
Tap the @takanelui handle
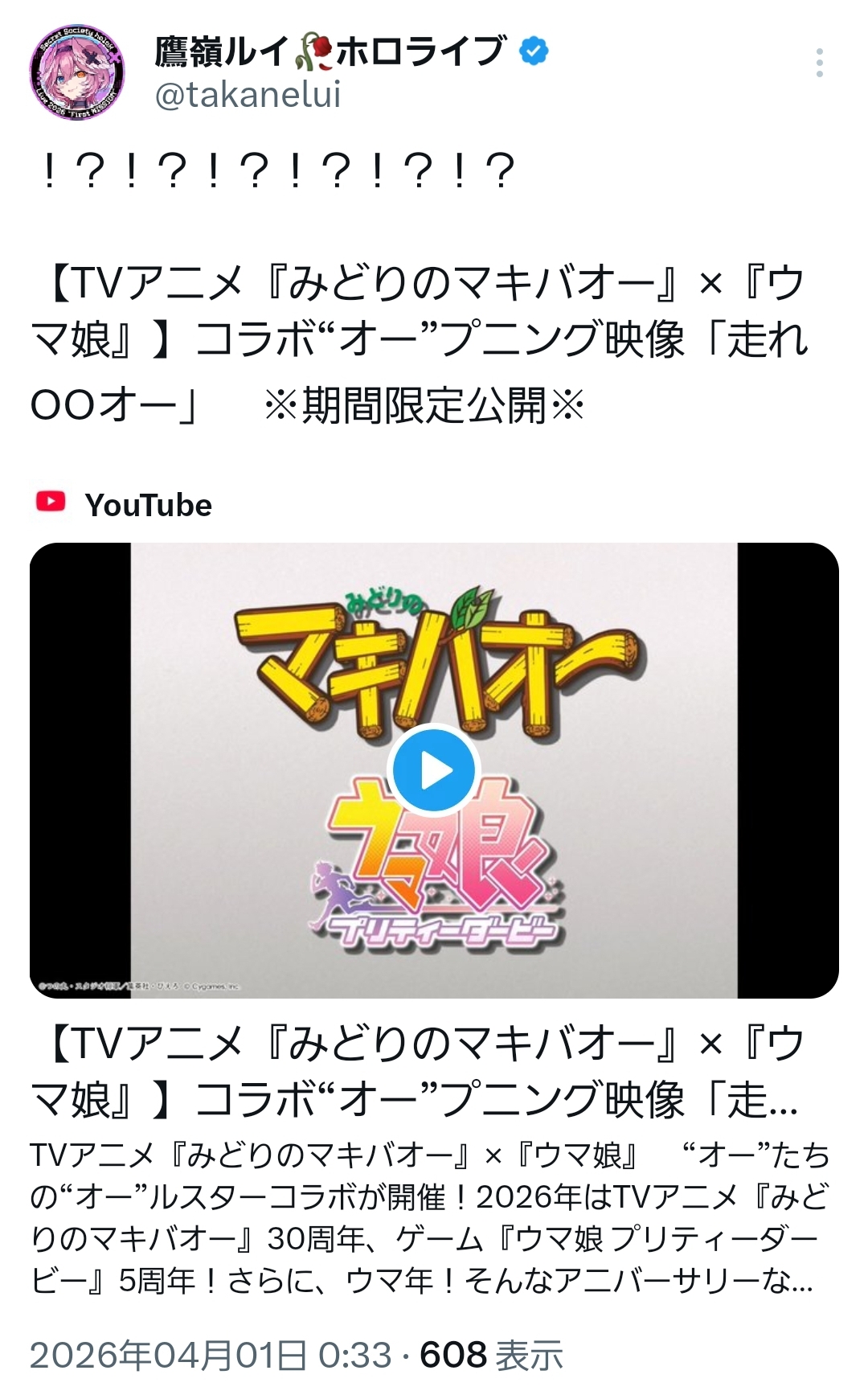[x=248, y=95]
